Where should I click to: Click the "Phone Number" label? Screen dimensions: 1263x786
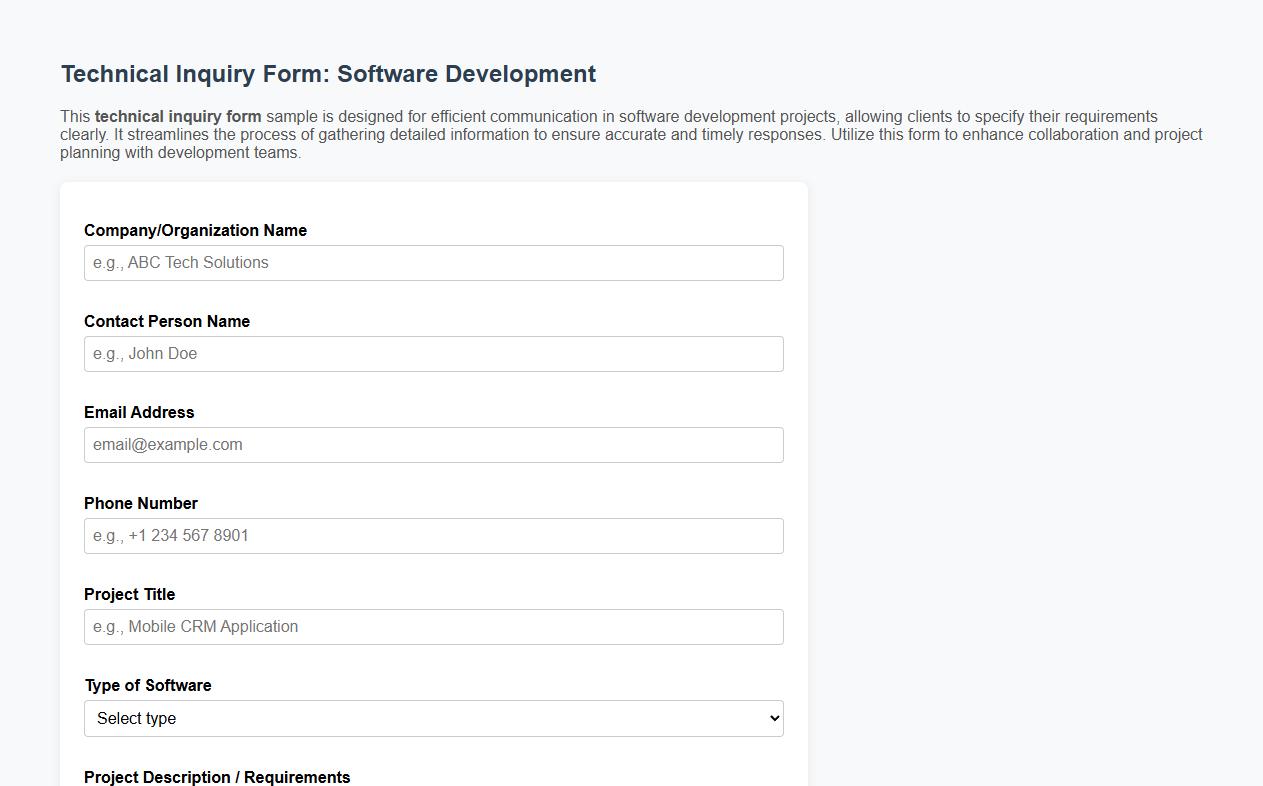tap(140, 503)
